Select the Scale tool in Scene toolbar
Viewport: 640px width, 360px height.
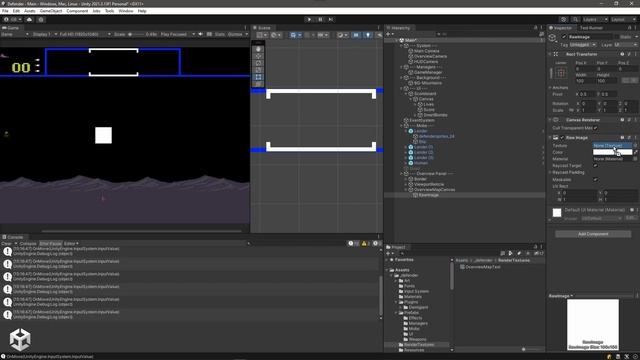tap(258, 70)
